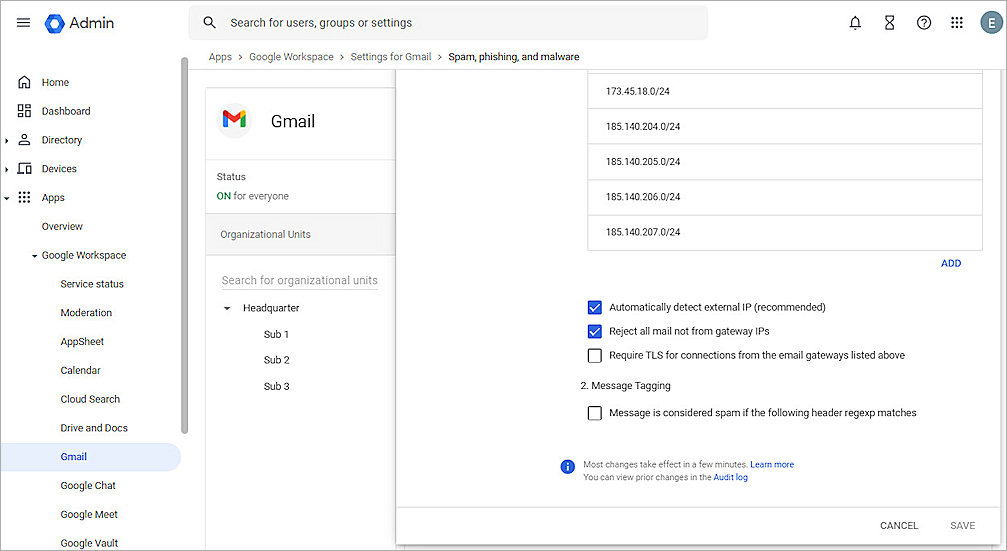Open Google Chat in the sidebar
Image resolution: width=1007 pixels, height=551 pixels.
[x=88, y=486]
